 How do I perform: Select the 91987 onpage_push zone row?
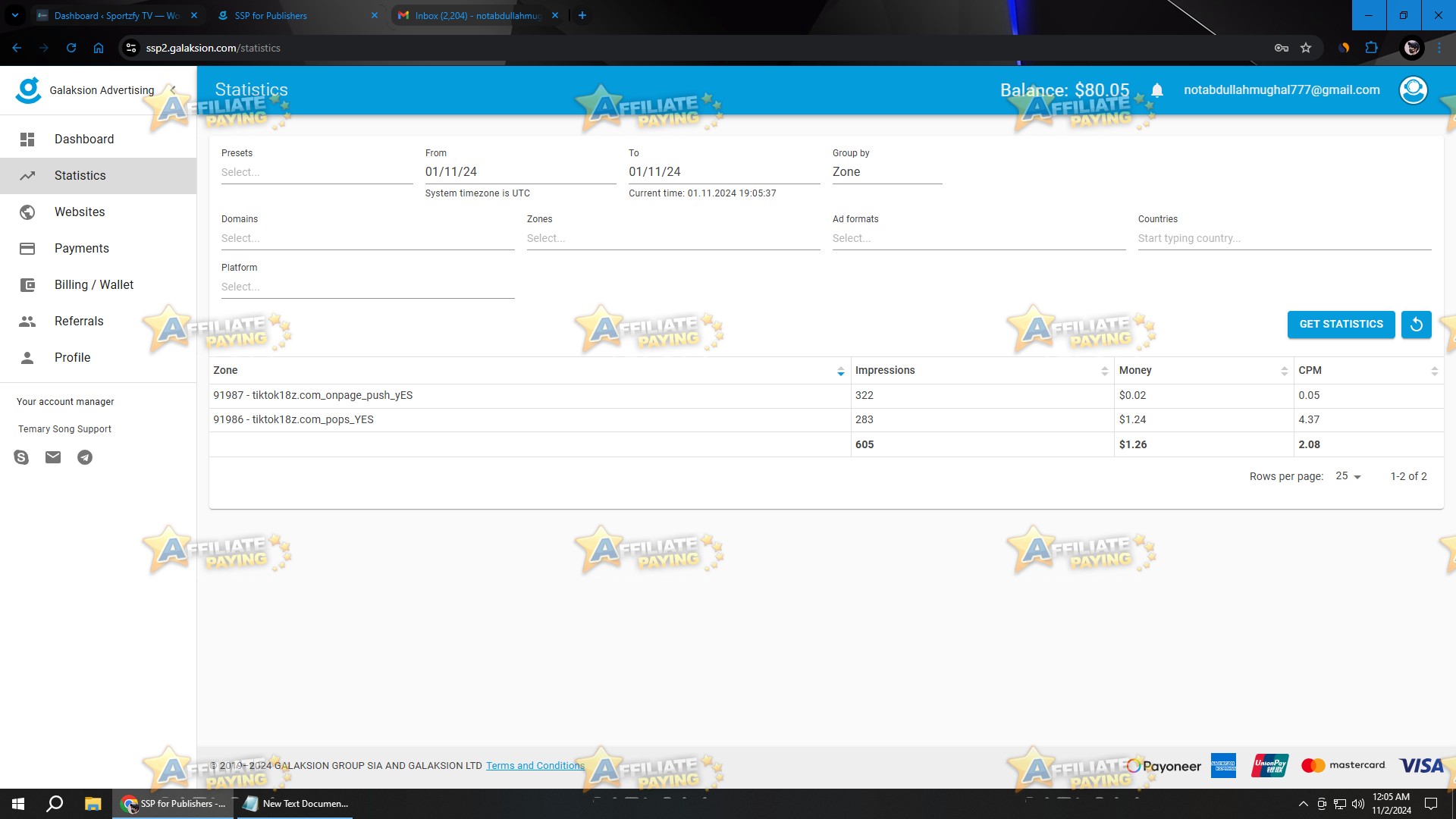click(827, 396)
